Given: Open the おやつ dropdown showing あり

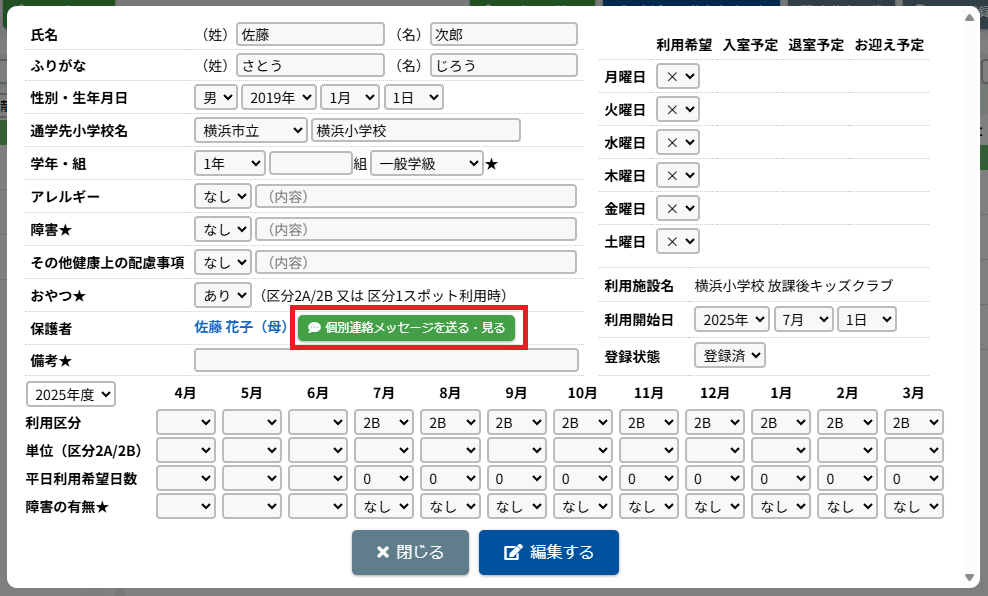Looking at the screenshot, I should [x=222, y=295].
